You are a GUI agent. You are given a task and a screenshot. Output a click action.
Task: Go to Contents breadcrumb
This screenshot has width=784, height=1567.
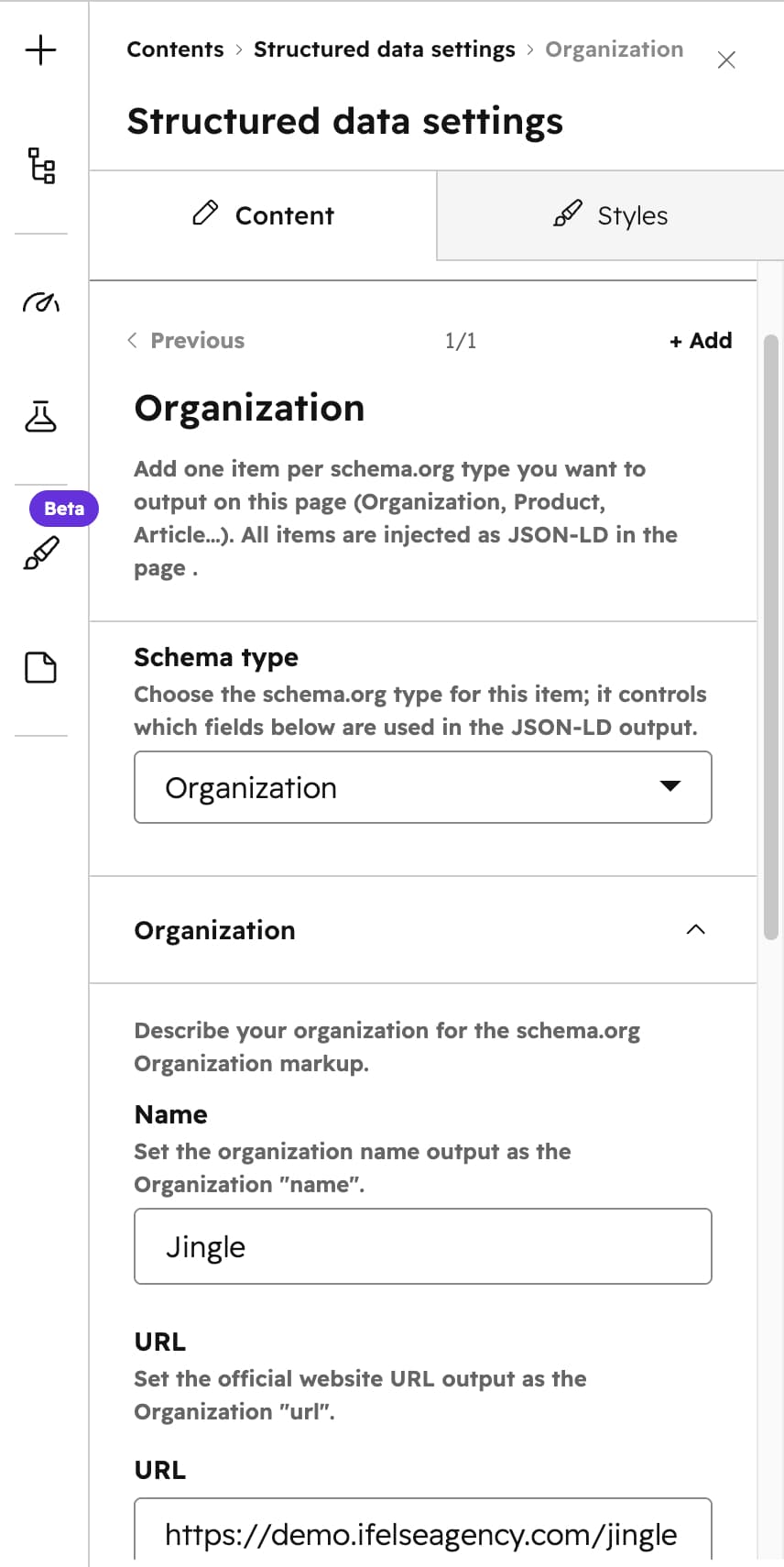coord(175,49)
